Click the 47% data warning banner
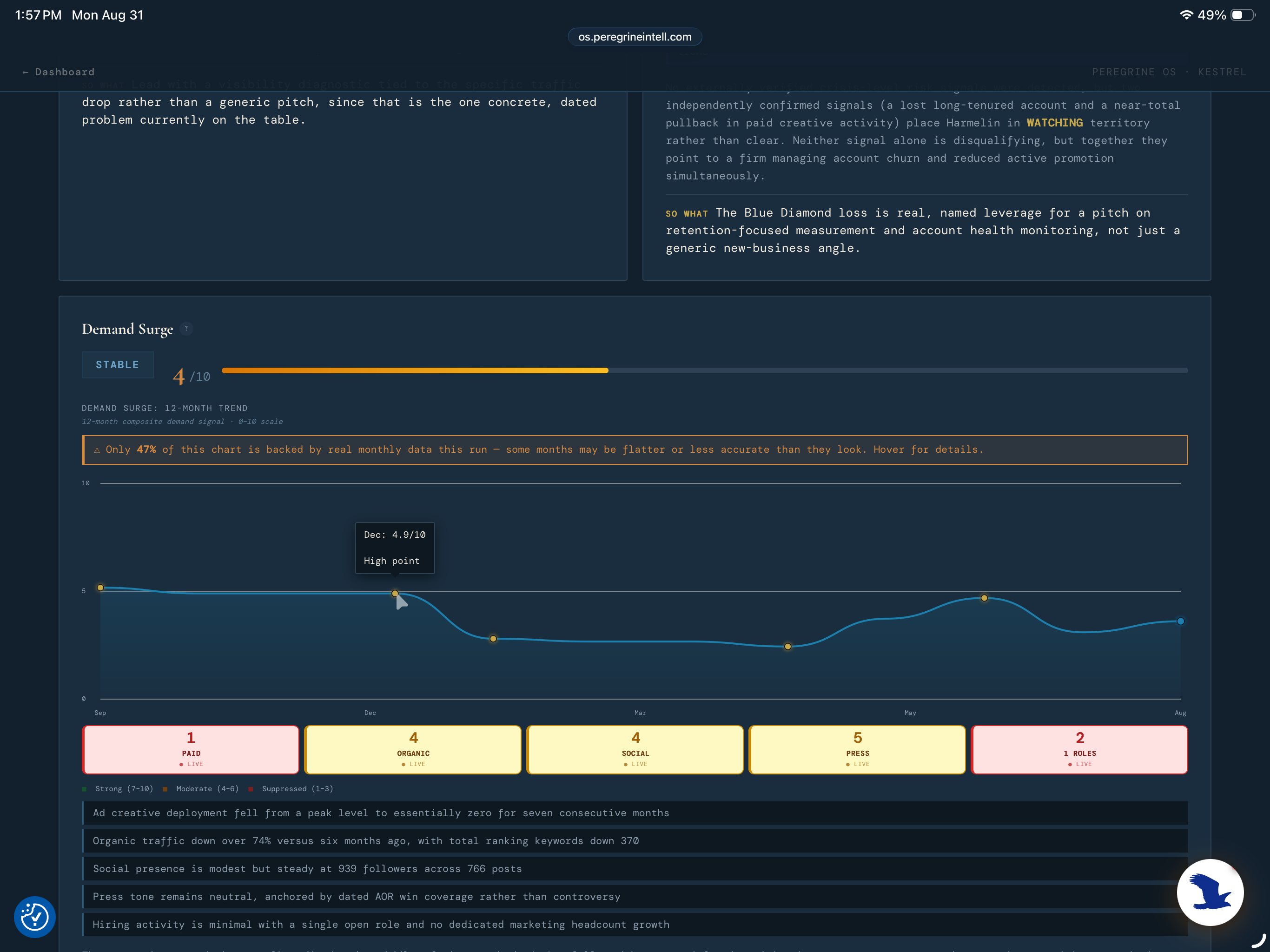 point(635,450)
